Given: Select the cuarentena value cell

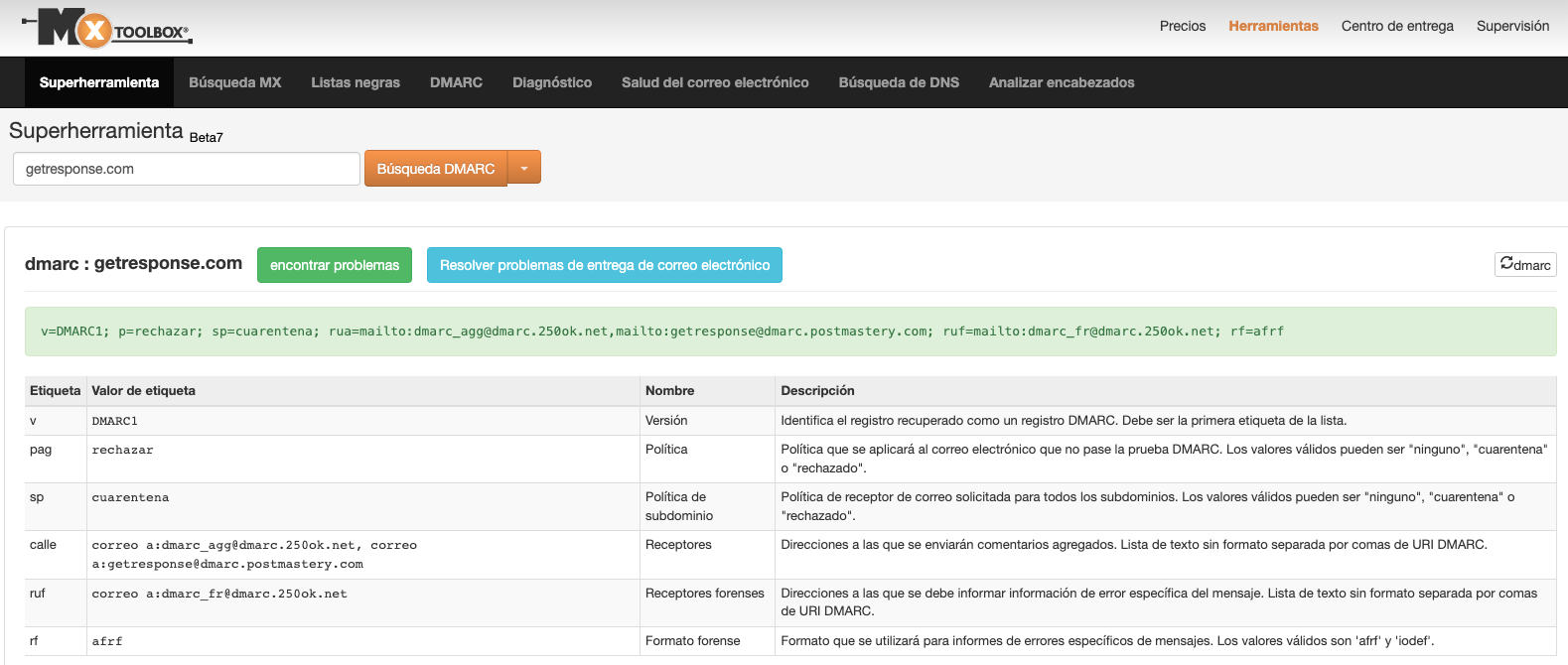Looking at the screenshot, I should coord(363,507).
